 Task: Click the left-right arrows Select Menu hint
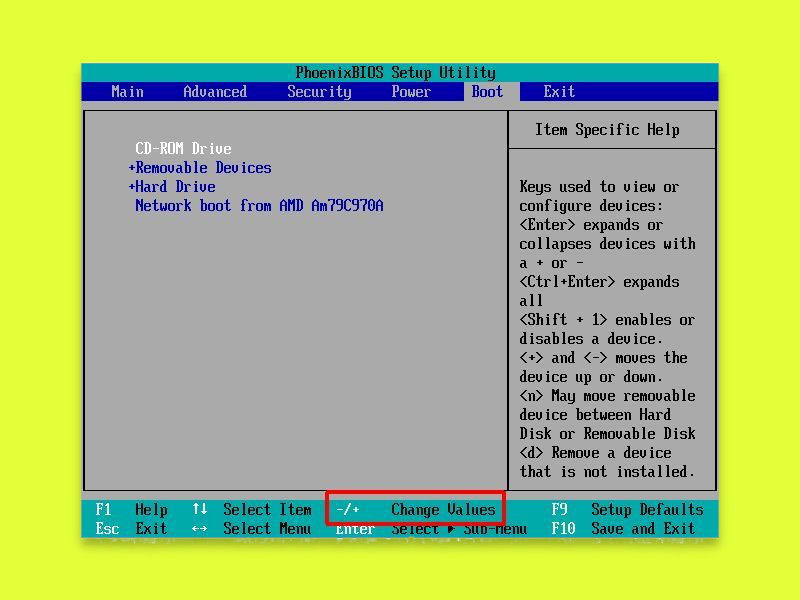click(252, 529)
